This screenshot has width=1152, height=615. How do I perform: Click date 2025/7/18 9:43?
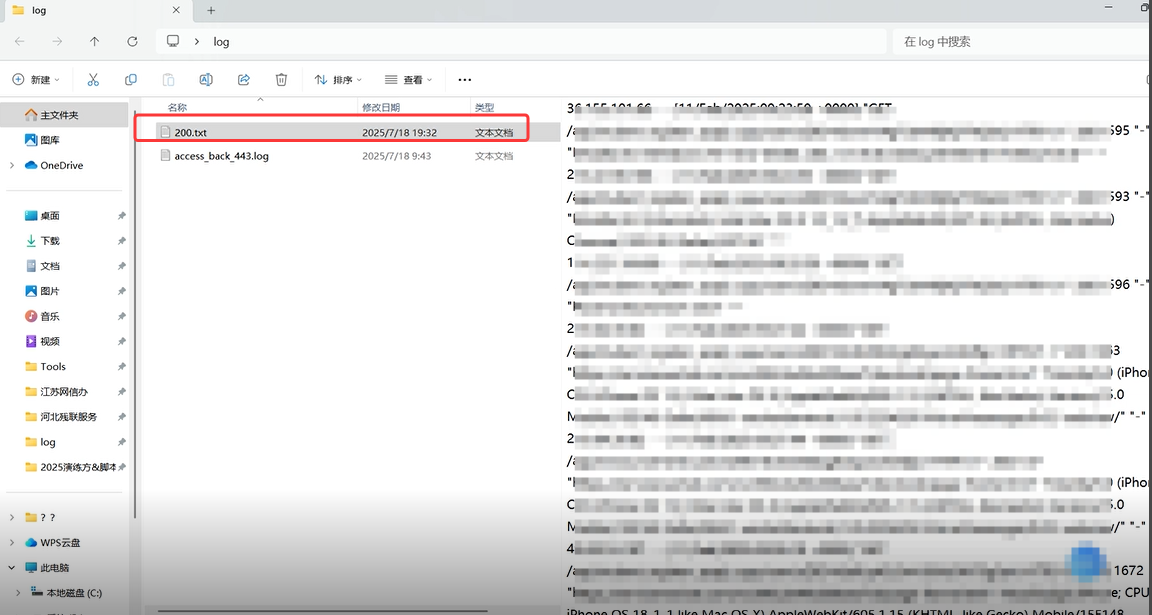(x=397, y=156)
